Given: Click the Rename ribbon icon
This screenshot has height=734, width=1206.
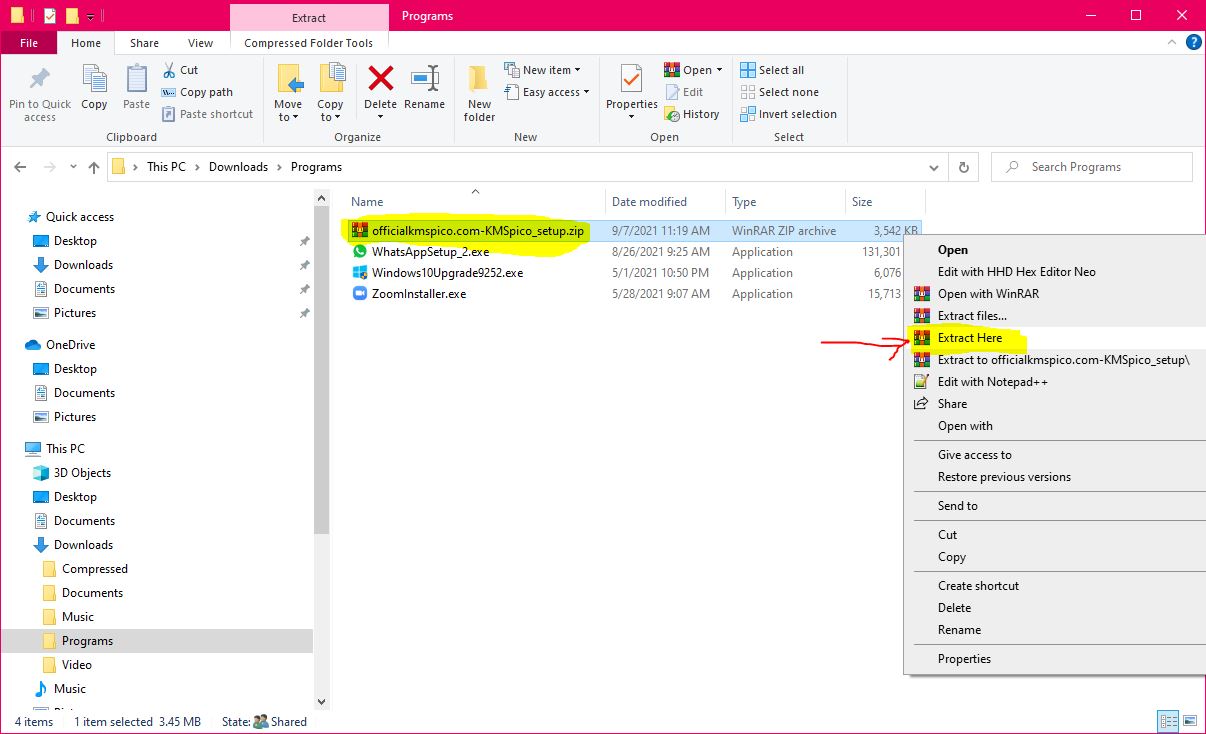Looking at the screenshot, I should coord(425,79).
